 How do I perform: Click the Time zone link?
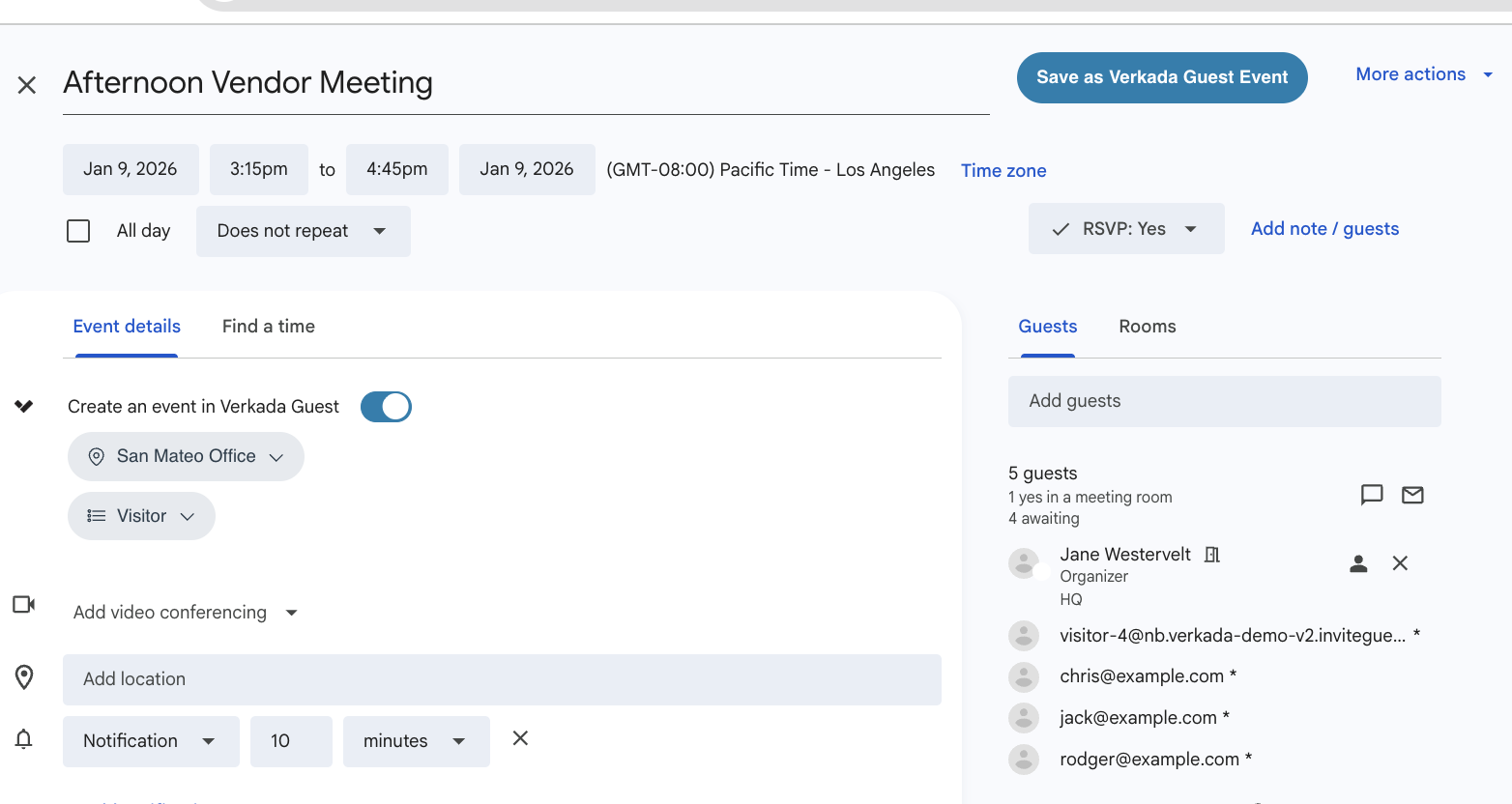click(1003, 171)
